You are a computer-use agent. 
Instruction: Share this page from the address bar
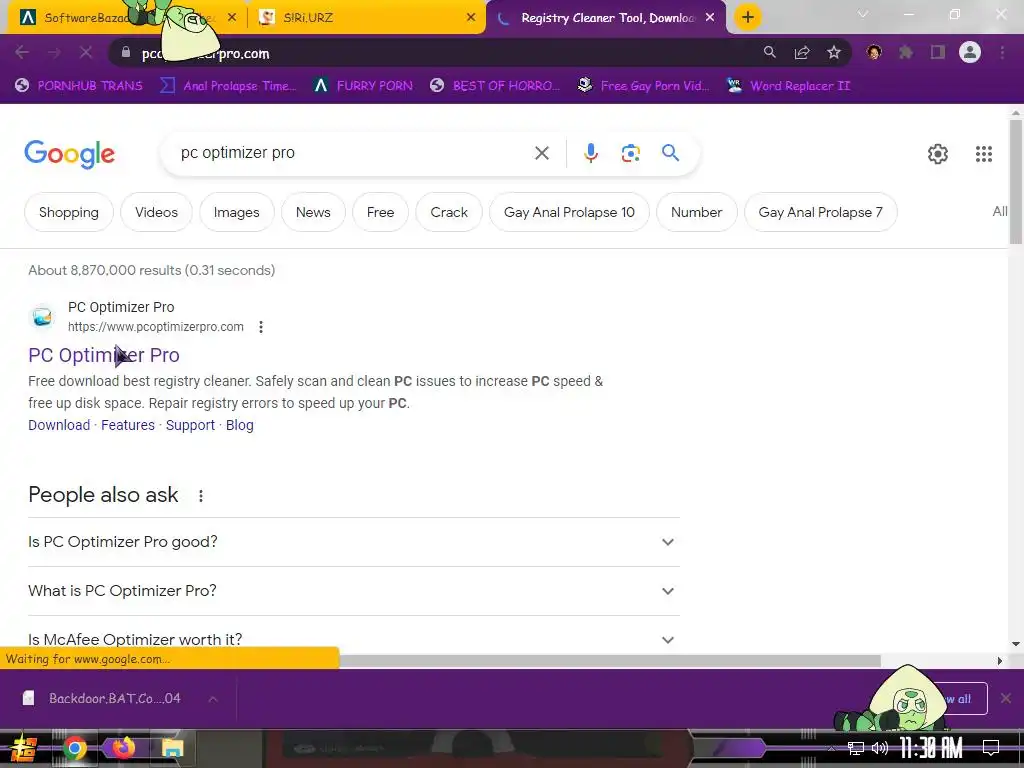point(802,53)
